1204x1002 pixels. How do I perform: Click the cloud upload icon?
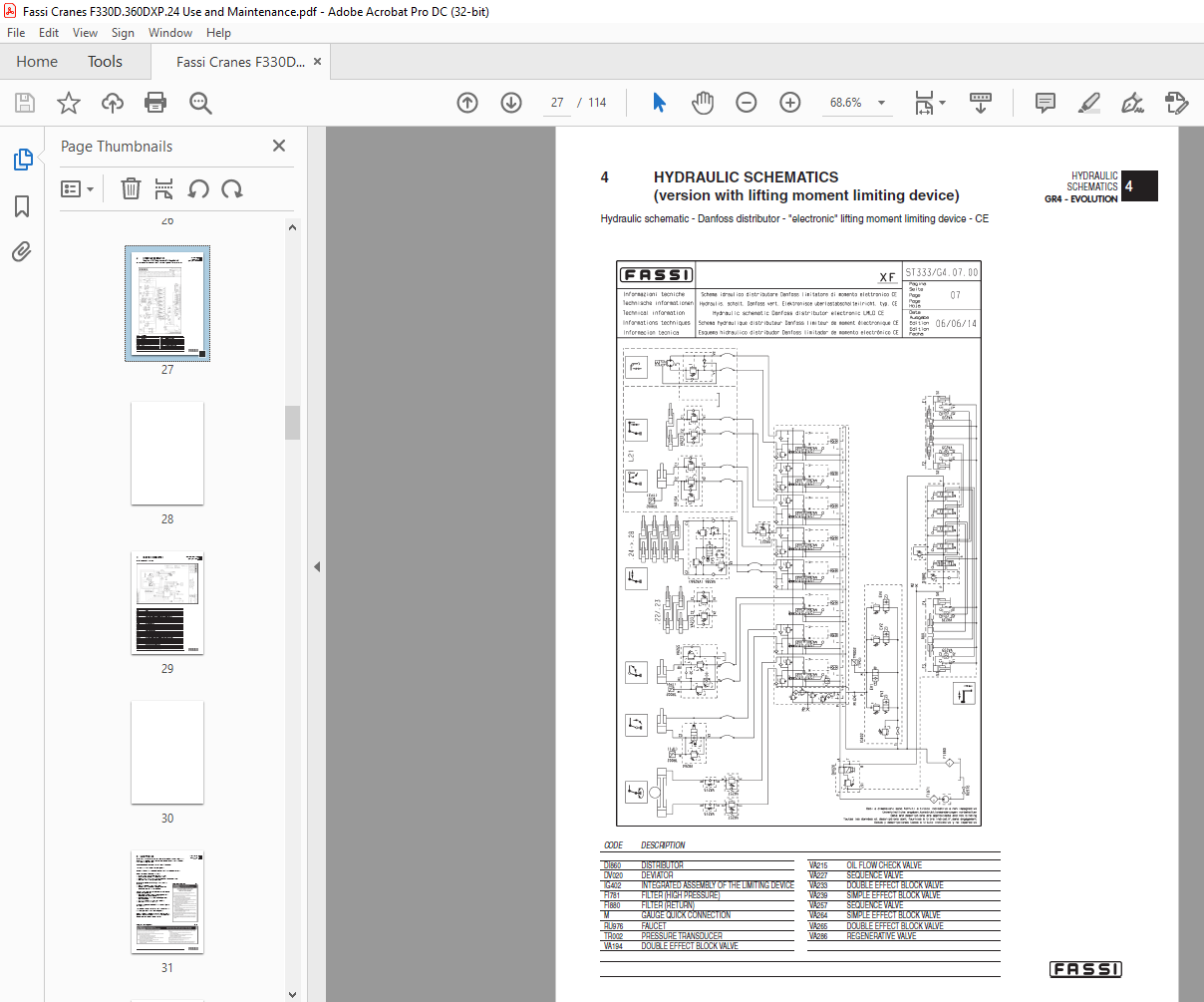[113, 103]
